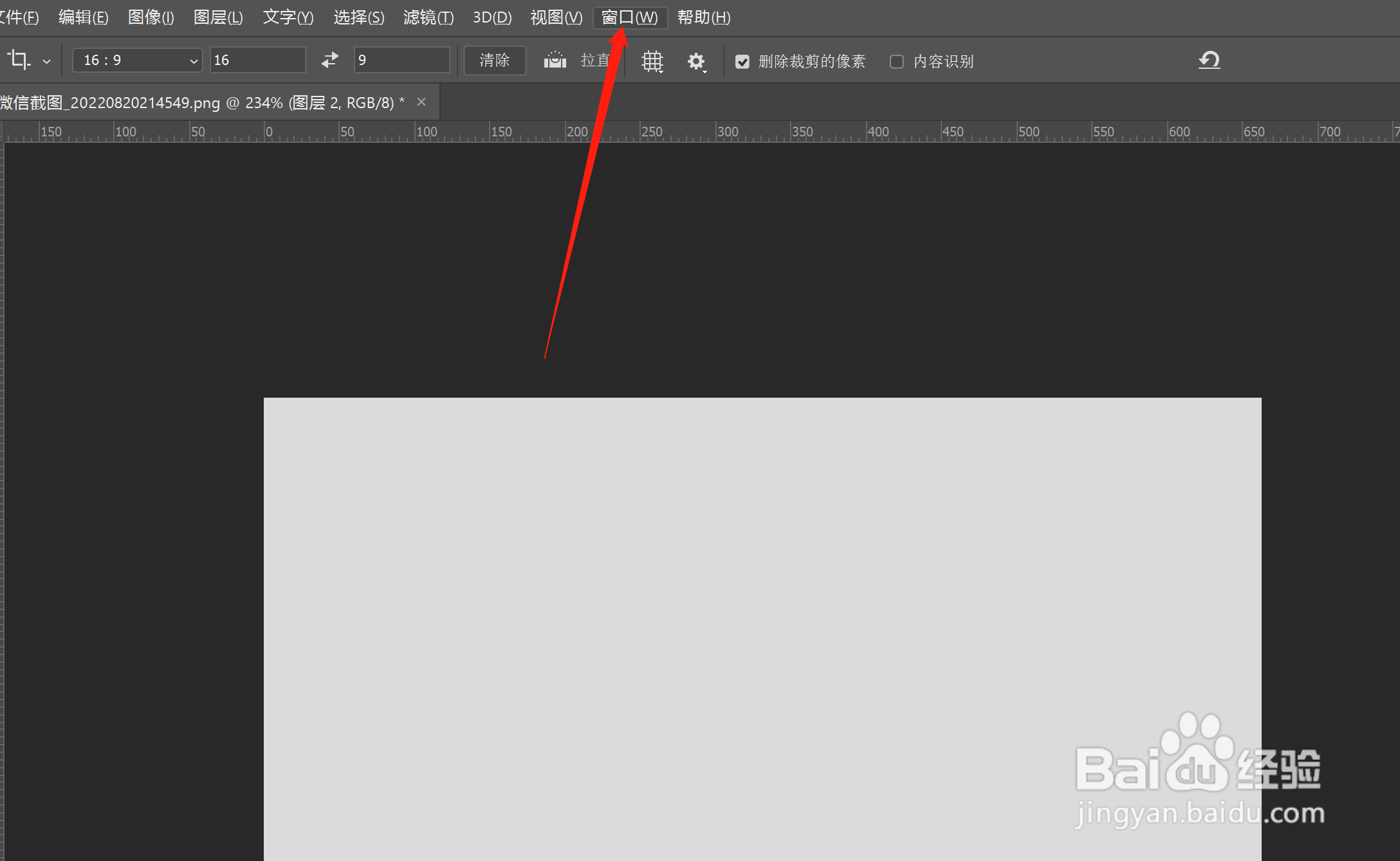The width and height of the screenshot is (1400, 861).
Task: Open the 编辑(E) menu
Action: click(83, 17)
